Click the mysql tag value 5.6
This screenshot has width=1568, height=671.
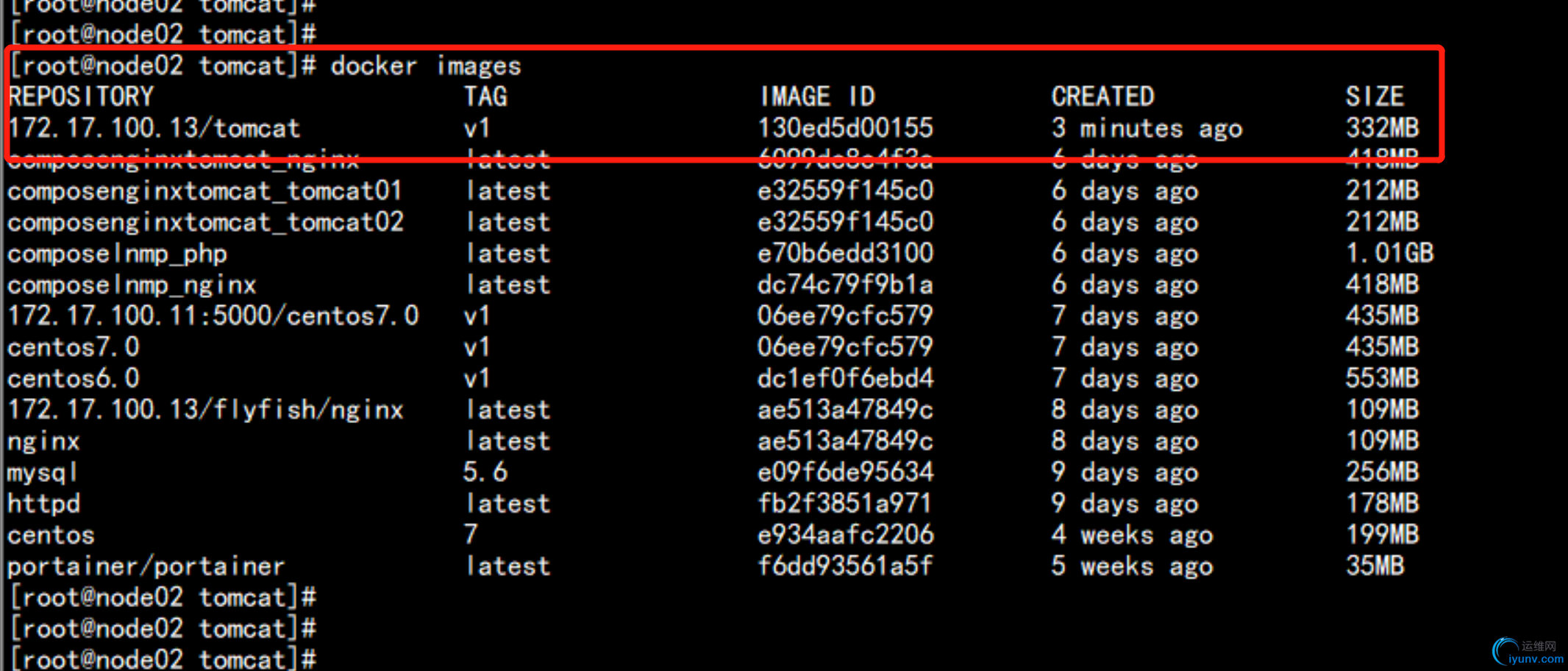[485, 472]
